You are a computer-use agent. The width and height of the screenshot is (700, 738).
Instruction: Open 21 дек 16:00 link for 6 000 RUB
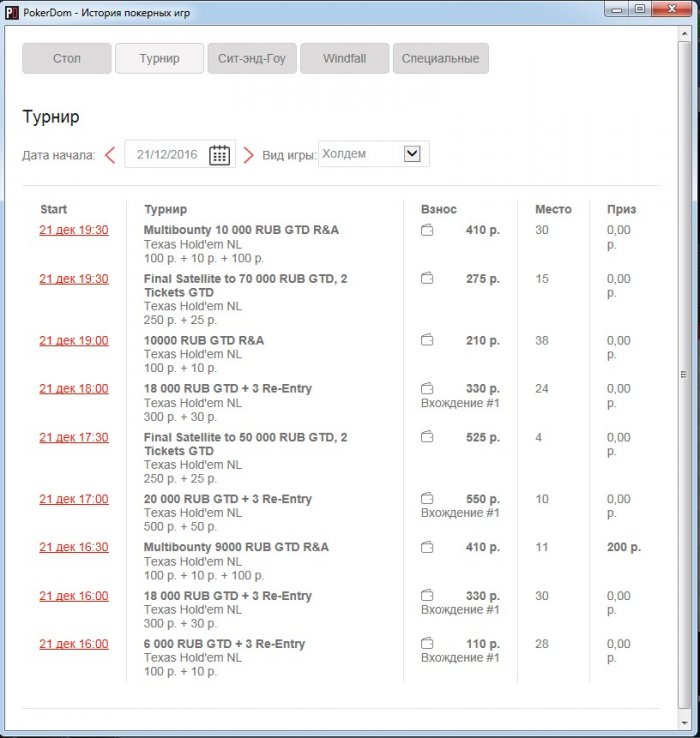74,644
